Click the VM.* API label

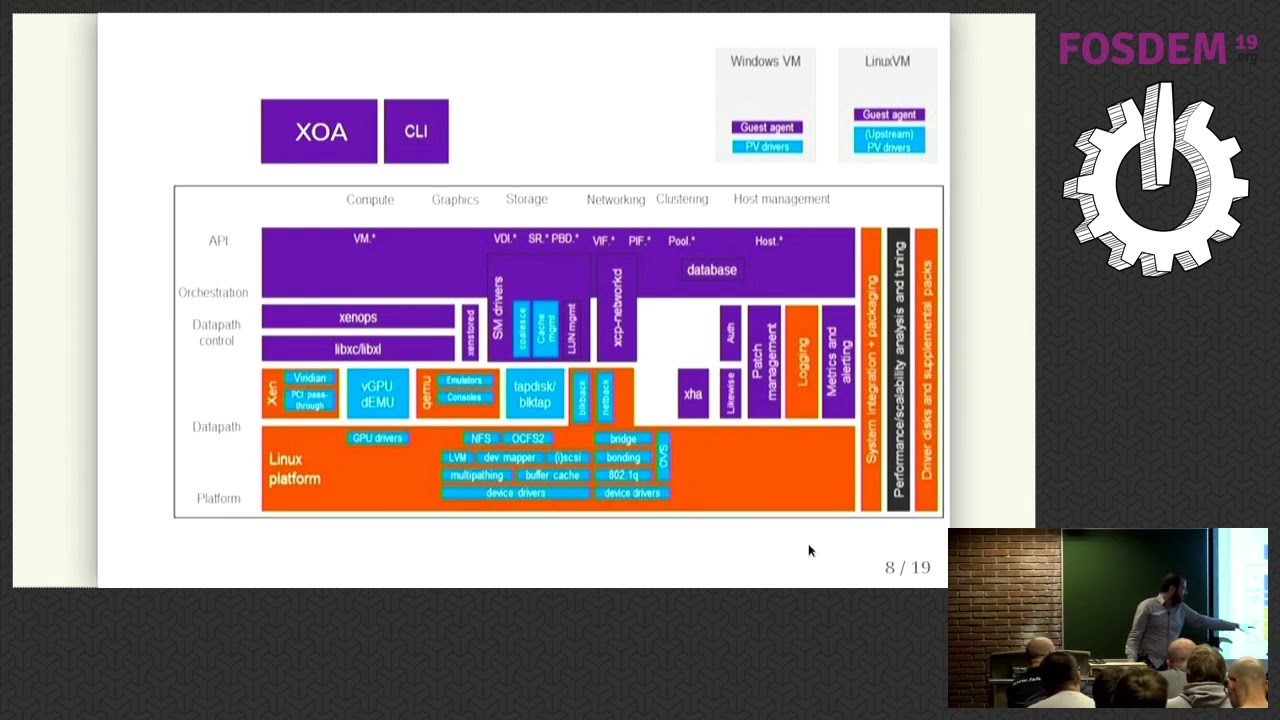pyautogui.click(x=364, y=239)
